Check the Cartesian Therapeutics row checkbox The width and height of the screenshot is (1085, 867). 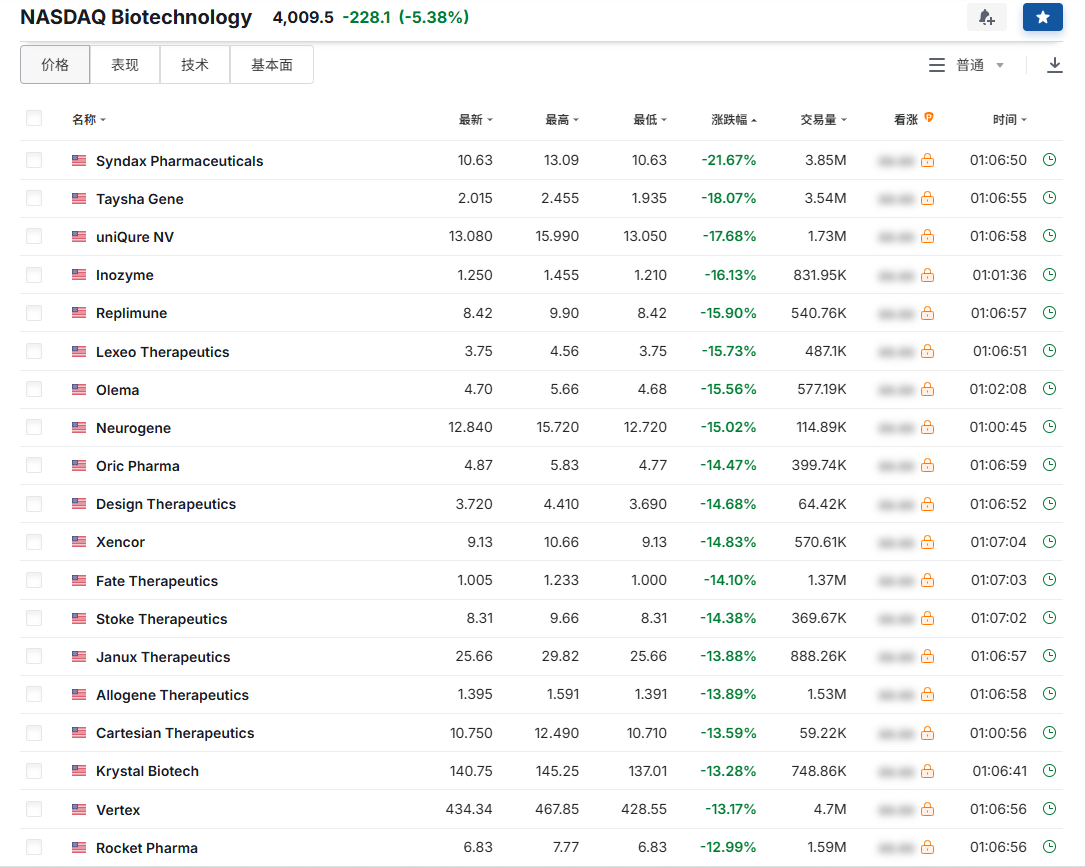pyautogui.click(x=34, y=733)
